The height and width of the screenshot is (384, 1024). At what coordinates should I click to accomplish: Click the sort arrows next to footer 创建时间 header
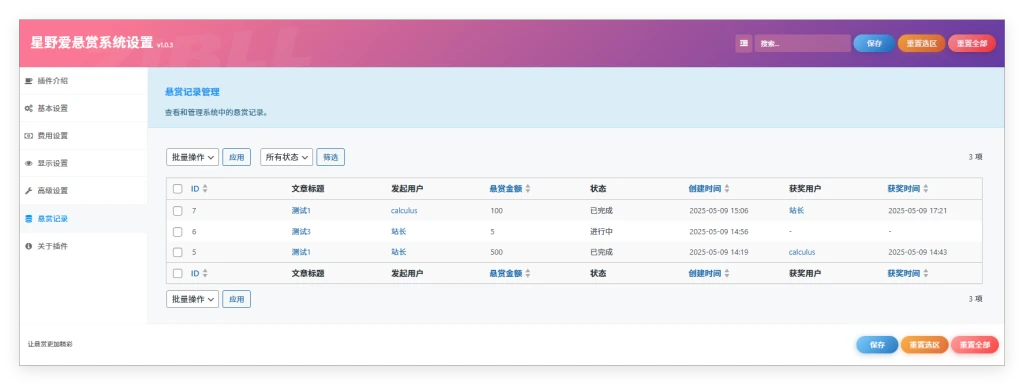(x=727, y=274)
